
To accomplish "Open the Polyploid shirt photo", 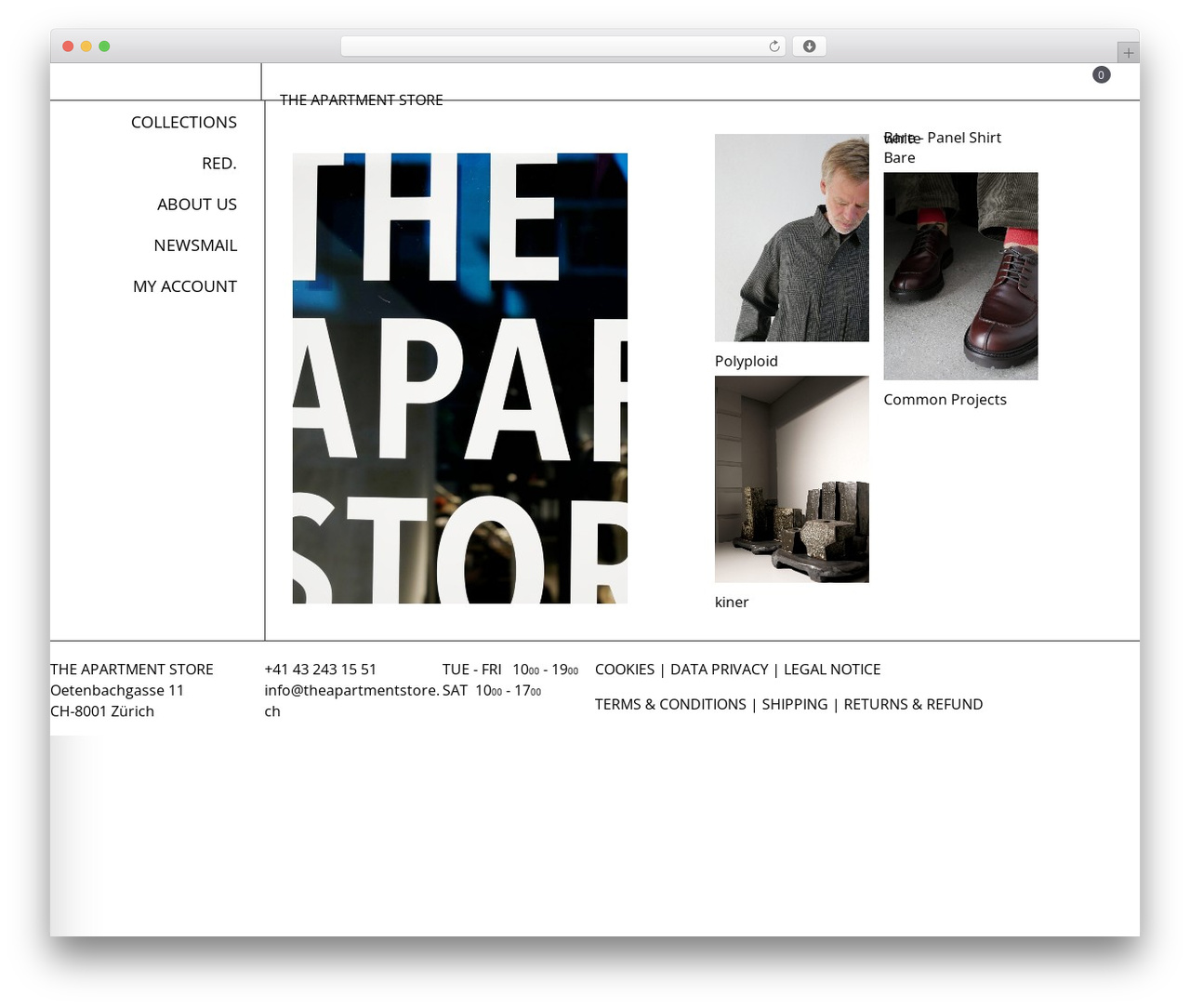I will point(792,238).
